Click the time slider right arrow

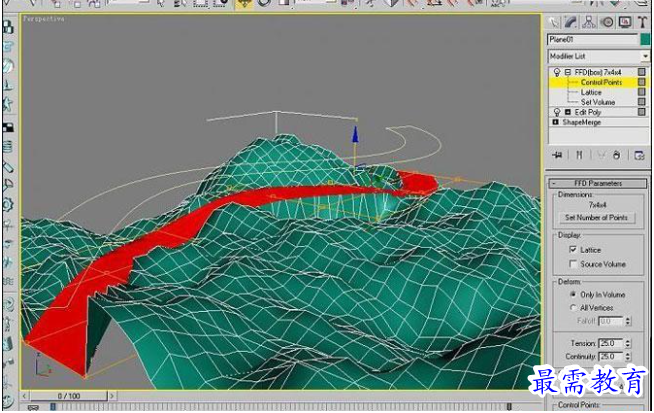112,396
